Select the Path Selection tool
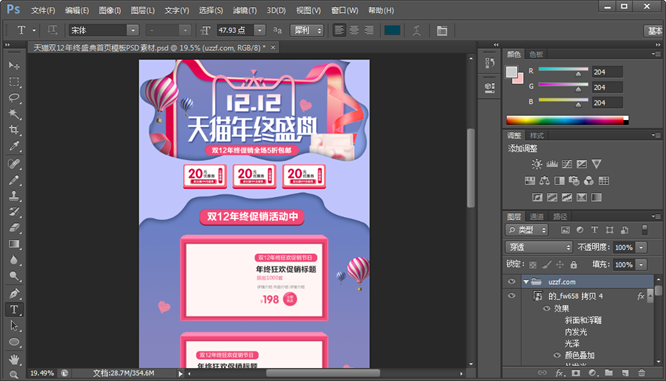The width and height of the screenshot is (666, 381). 14,326
